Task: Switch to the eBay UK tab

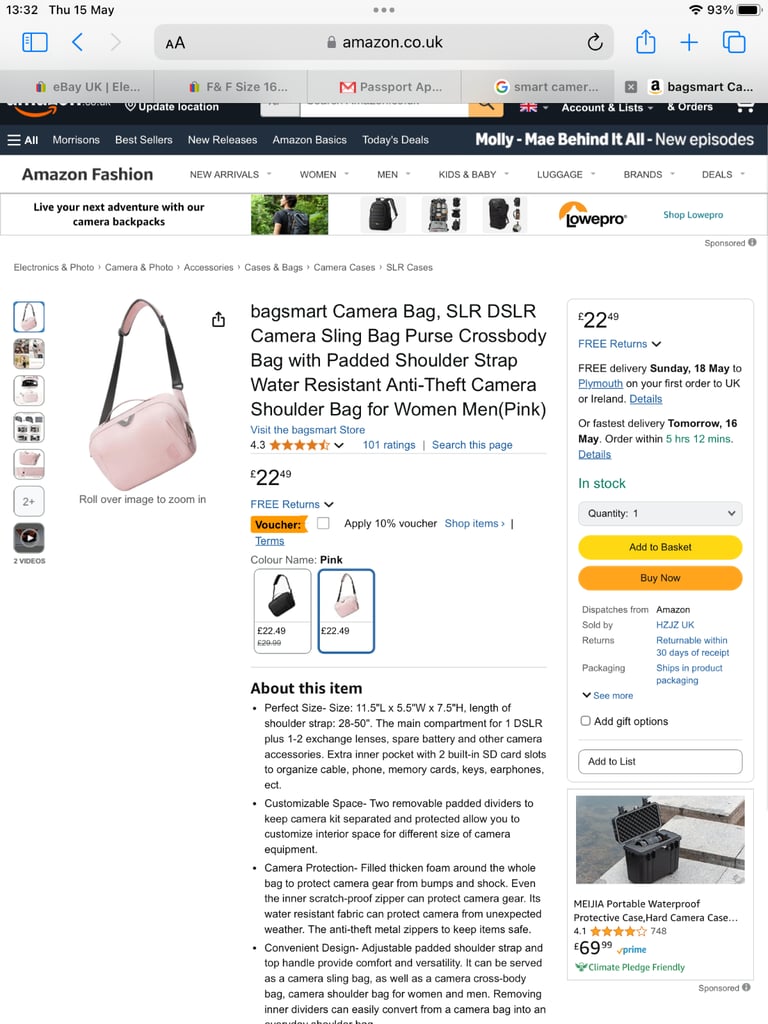Action: click(x=88, y=87)
